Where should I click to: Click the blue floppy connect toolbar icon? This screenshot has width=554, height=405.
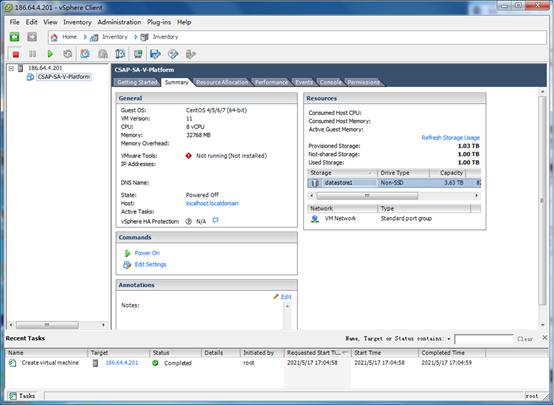pyautogui.click(x=155, y=54)
